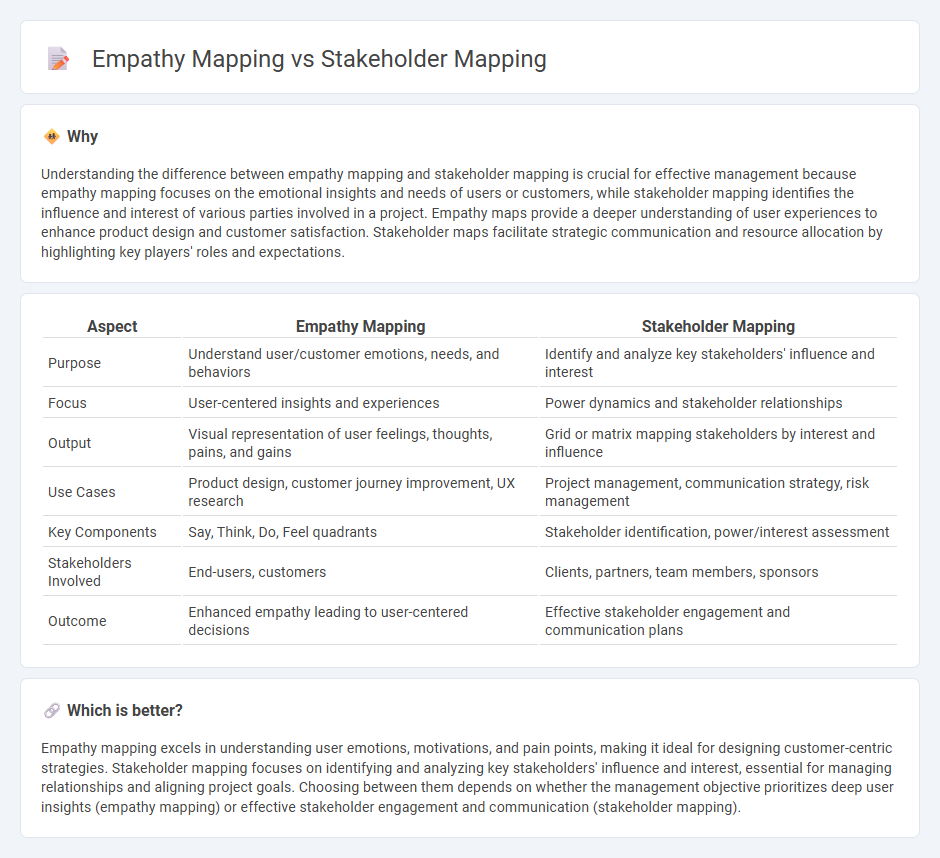Click the 'Which is better?' heading
940x858 pixels.
[x=125, y=711]
